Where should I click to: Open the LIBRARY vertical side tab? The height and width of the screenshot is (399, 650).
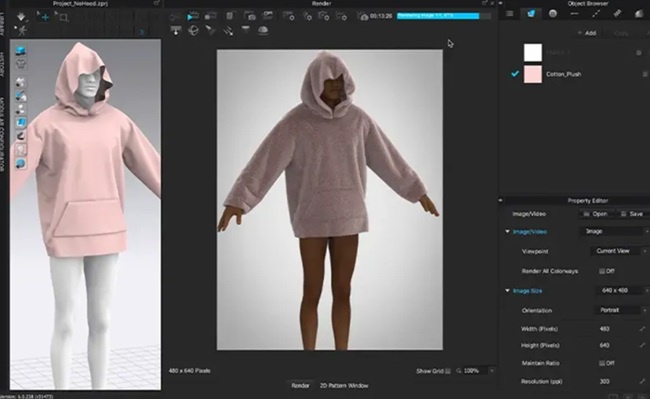point(2,24)
